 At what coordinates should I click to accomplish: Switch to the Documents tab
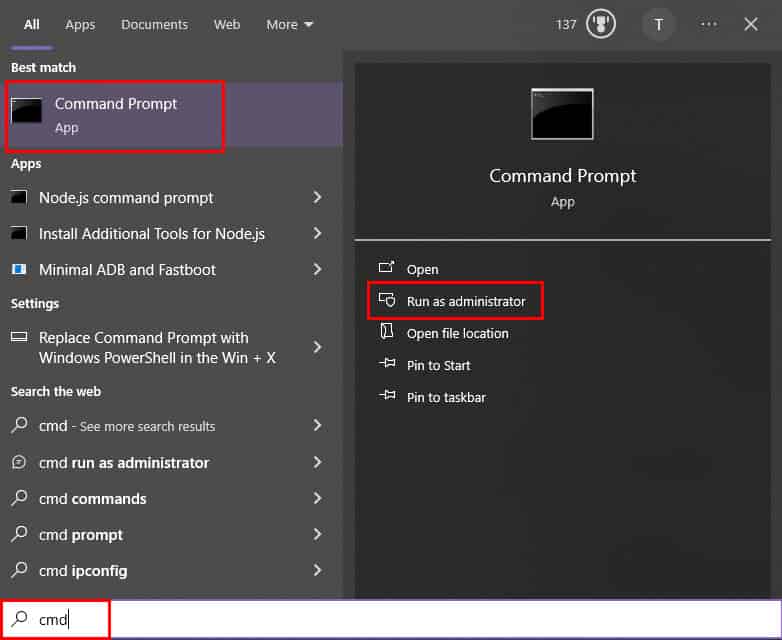pos(154,24)
